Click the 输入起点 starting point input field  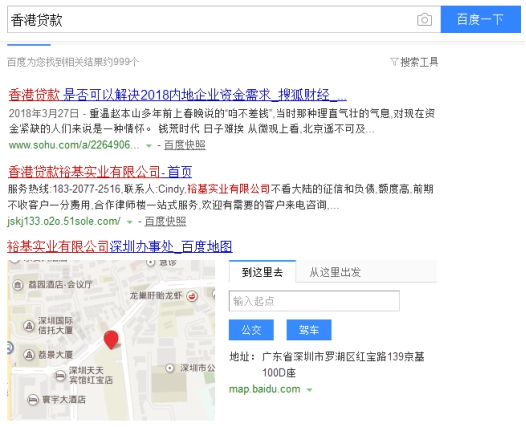pyautogui.click(x=314, y=301)
